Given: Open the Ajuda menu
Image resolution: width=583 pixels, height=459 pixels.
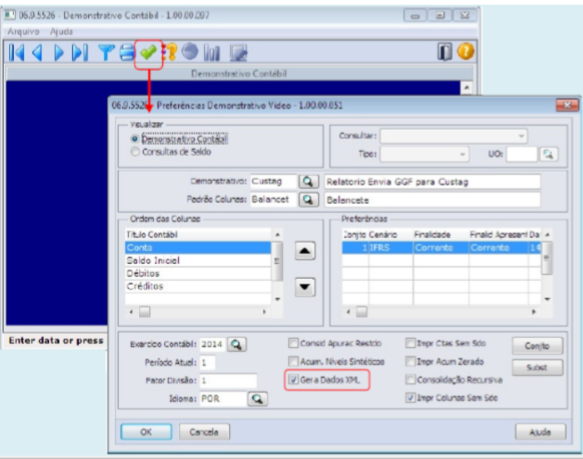Looking at the screenshot, I should pos(61,32).
